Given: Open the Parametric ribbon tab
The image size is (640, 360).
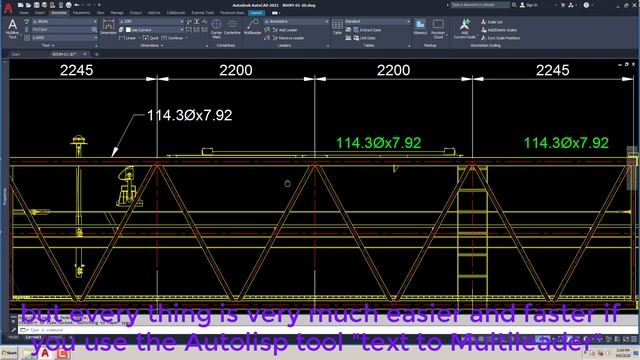Looking at the screenshot, I should click(81, 13).
